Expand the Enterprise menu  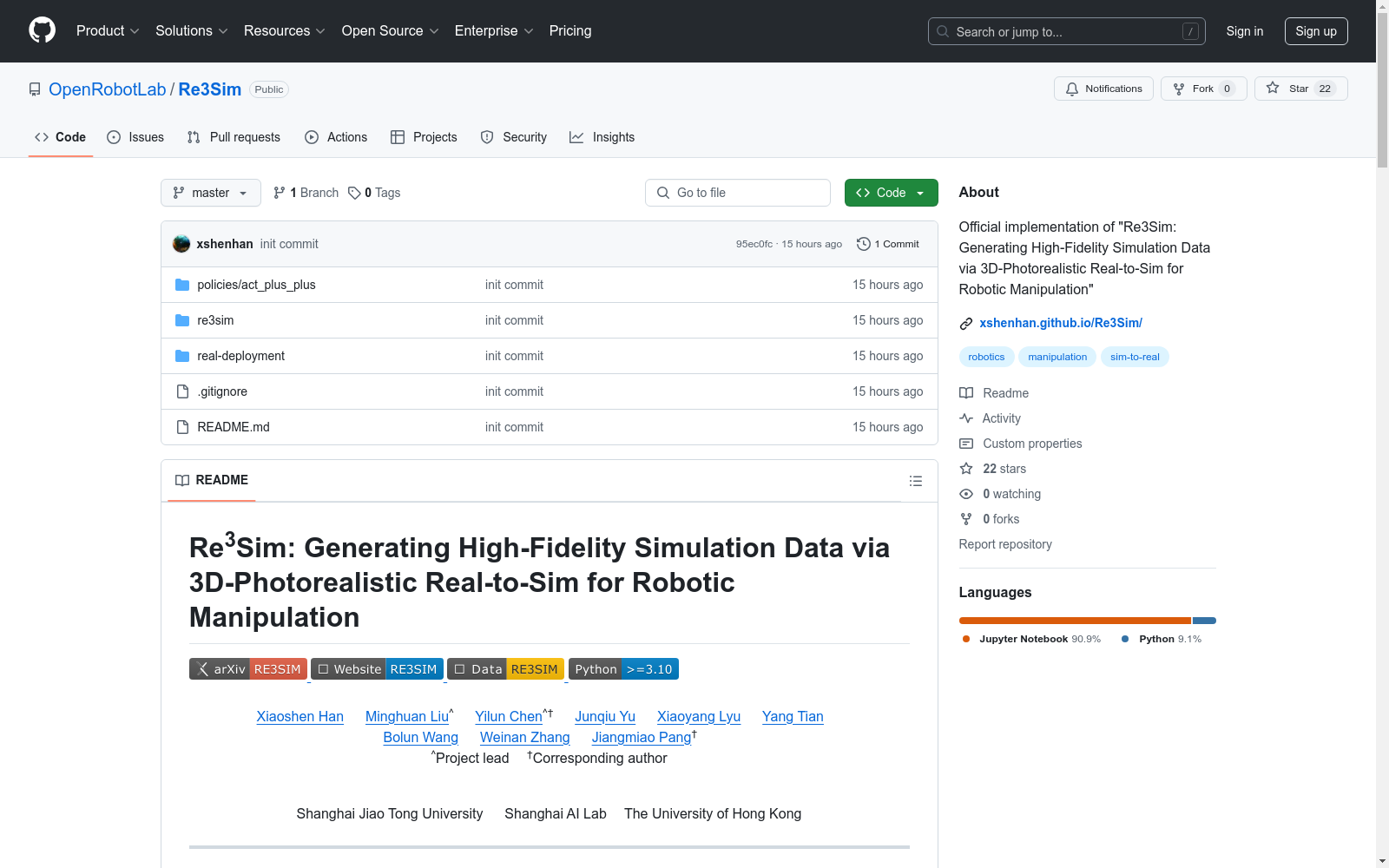[x=494, y=31]
